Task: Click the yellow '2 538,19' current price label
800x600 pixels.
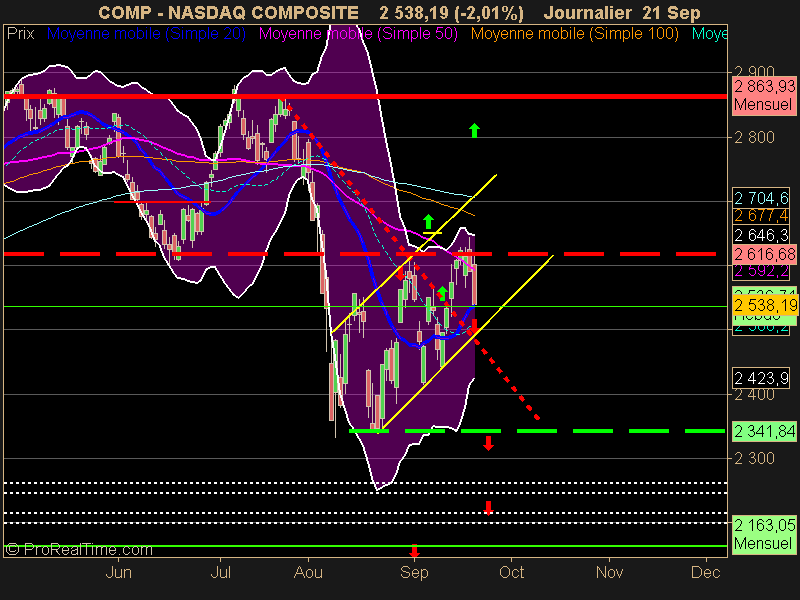Action: (x=765, y=305)
